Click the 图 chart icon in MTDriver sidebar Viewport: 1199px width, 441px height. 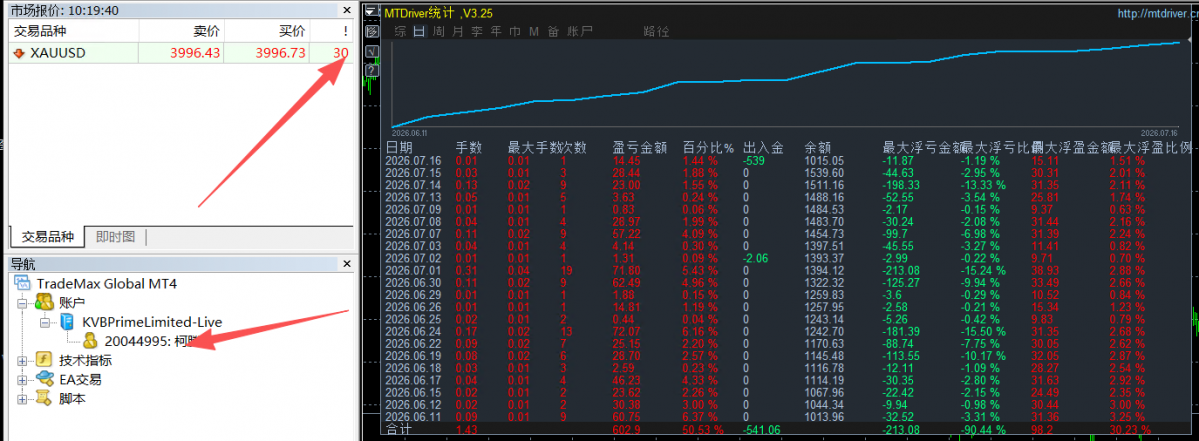[x=372, y=31]
